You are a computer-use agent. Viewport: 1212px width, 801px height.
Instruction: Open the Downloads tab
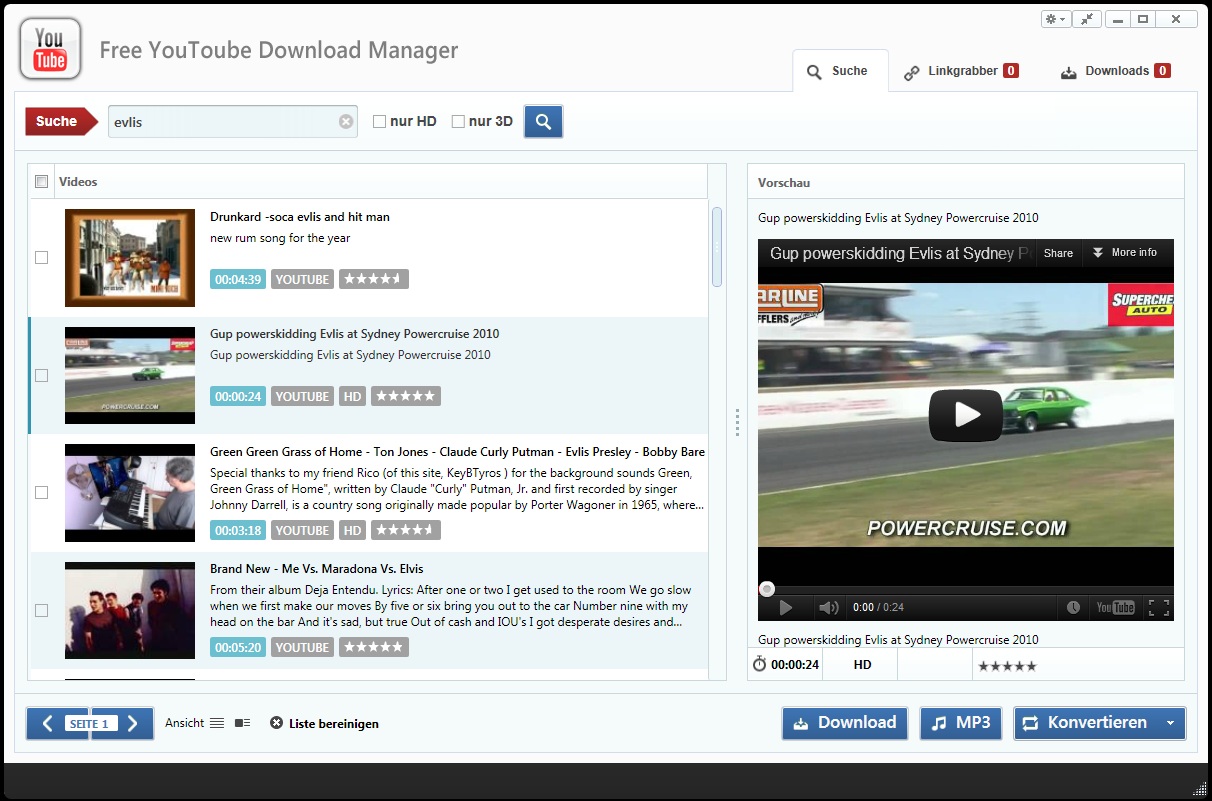coord(1115,71)
